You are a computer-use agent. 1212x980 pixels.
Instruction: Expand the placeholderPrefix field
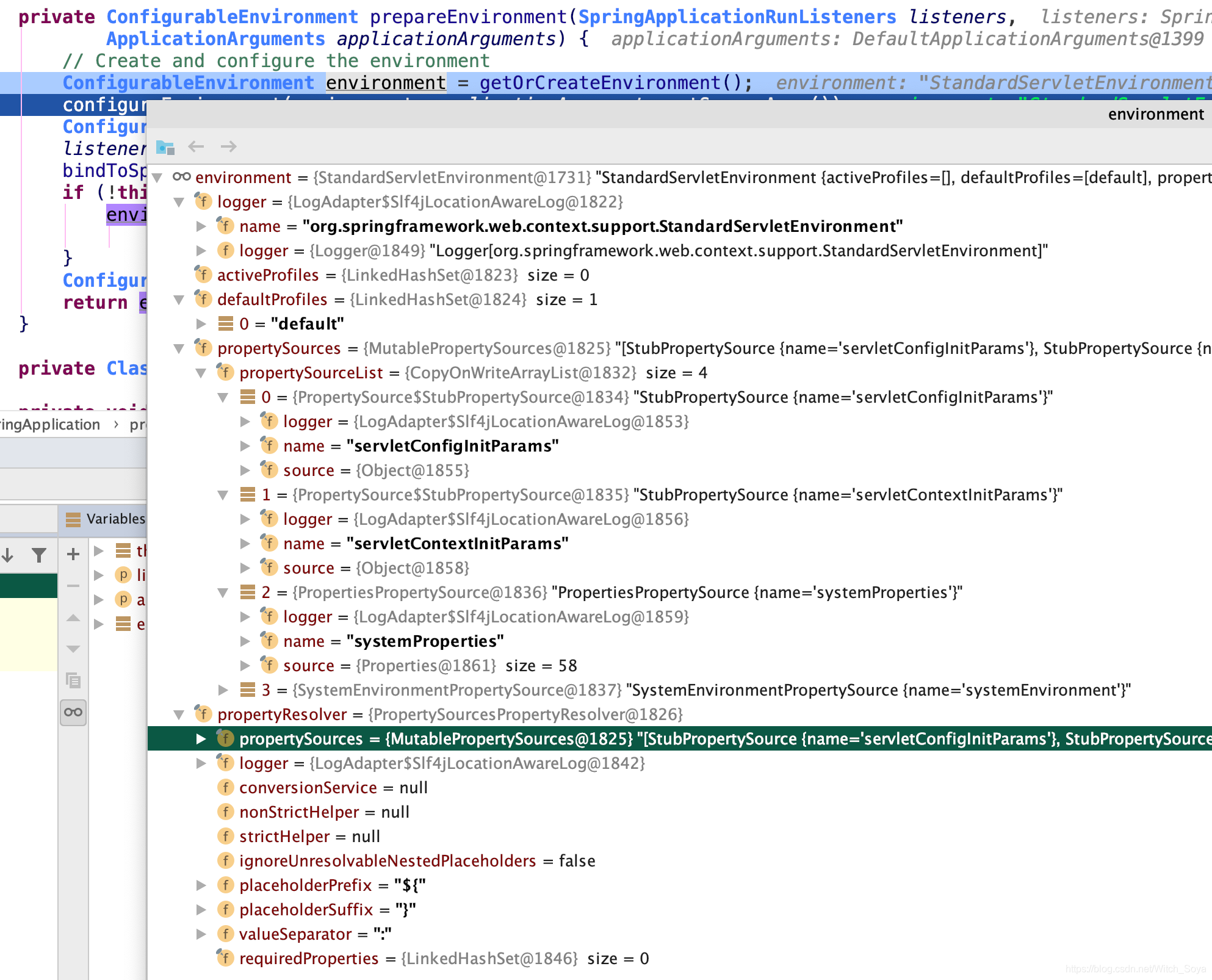click(201, 885)
